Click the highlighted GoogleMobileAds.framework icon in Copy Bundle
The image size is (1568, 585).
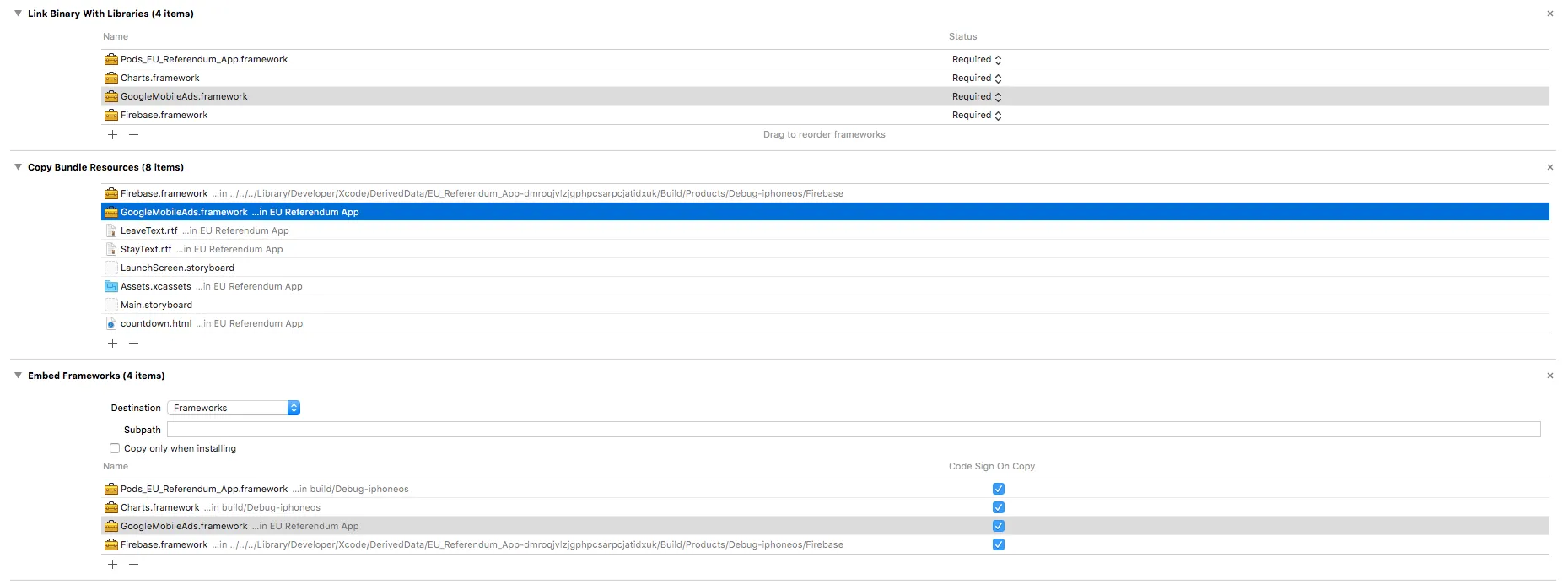click(x=110, y=212)
